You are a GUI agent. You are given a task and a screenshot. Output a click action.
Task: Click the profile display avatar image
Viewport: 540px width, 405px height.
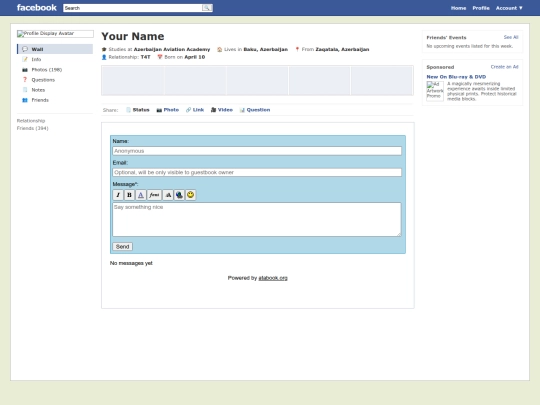tap(55, 33)
